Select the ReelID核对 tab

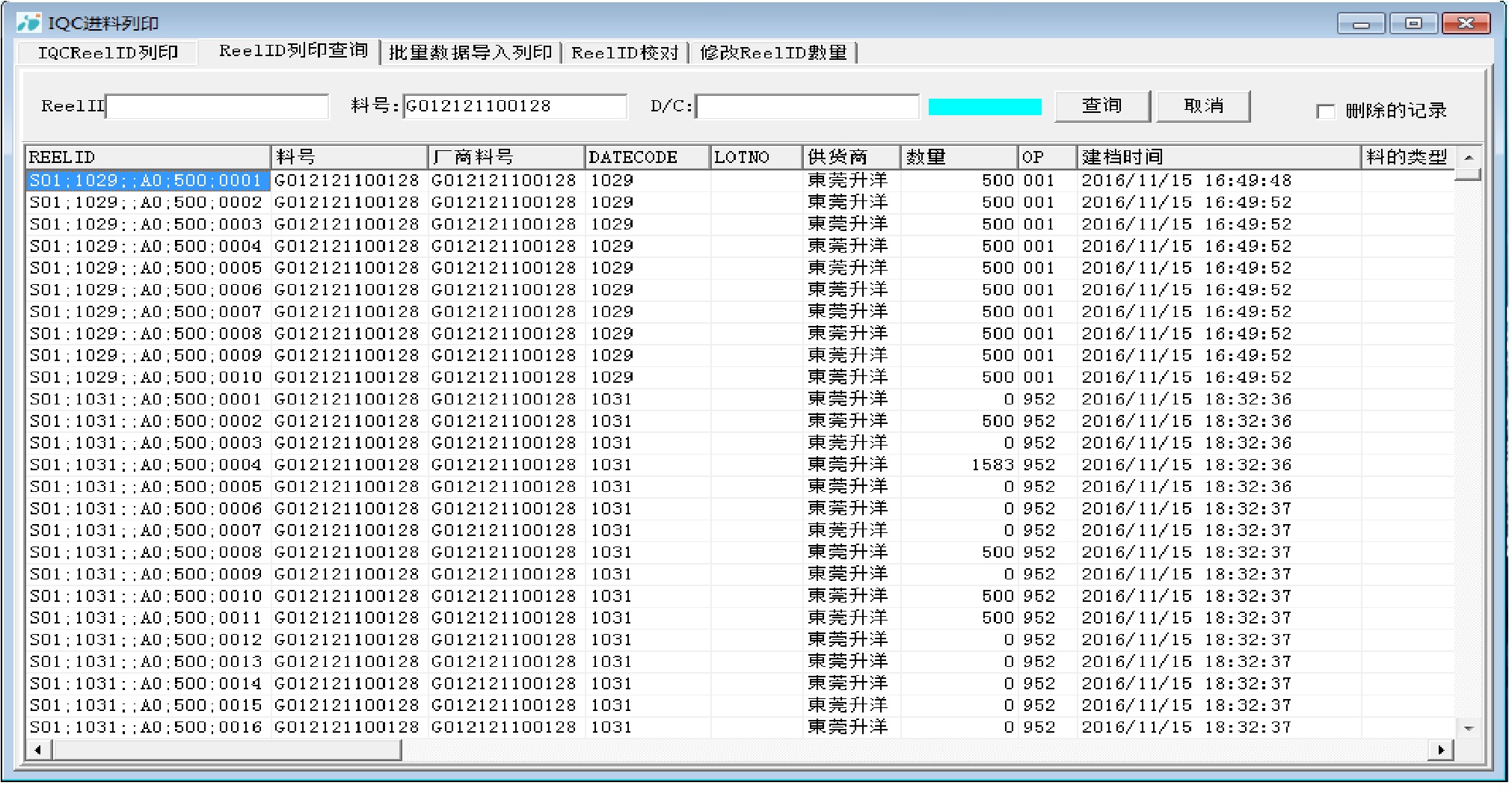pos(625,52)
